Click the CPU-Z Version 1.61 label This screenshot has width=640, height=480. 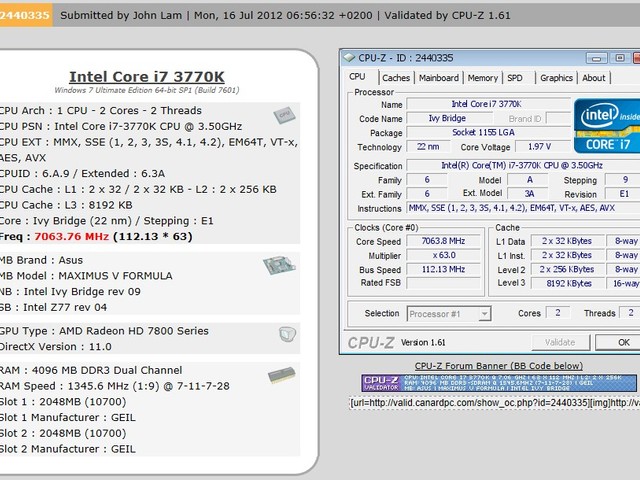tap(423, 343)
